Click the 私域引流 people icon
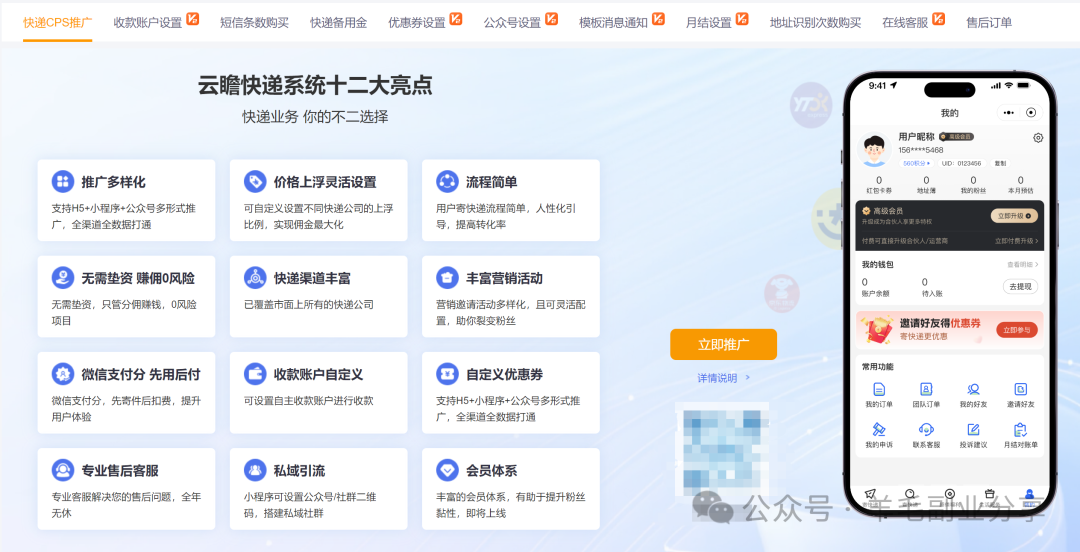The image size is (1080, 552). [x=255, y=471]
